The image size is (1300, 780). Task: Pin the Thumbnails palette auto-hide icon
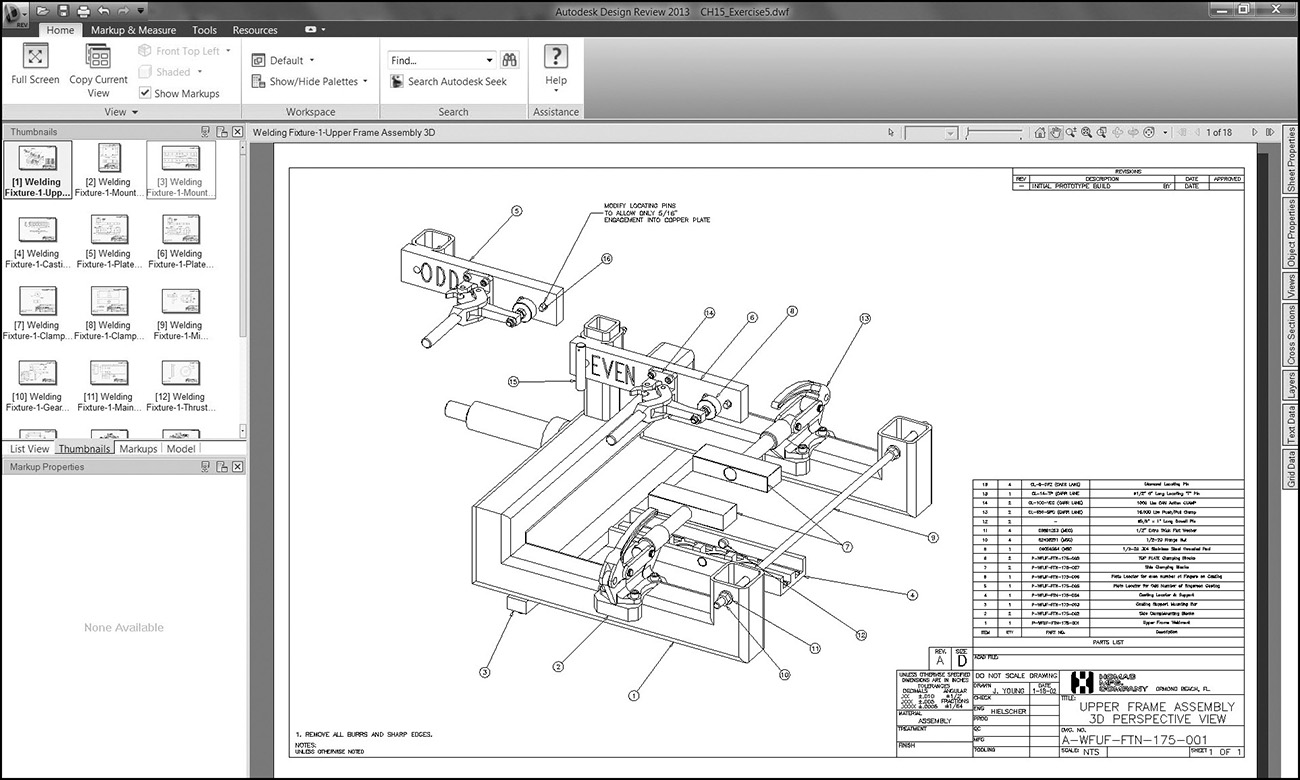point(206,132)
